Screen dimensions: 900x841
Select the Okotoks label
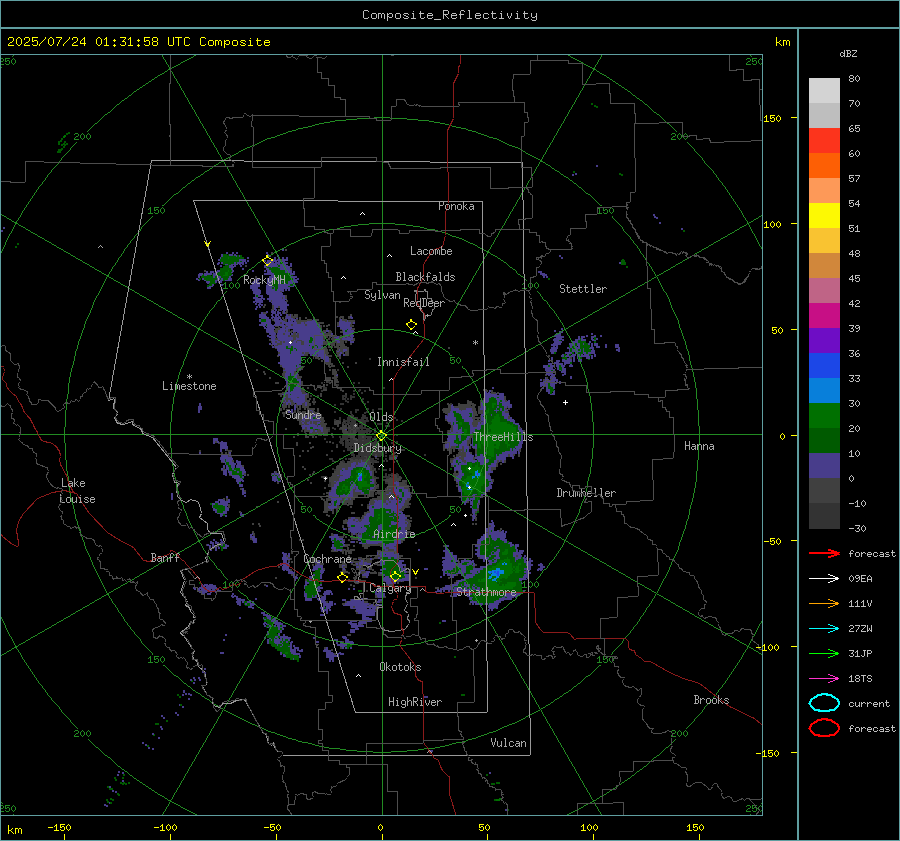(x=400, y=667)
